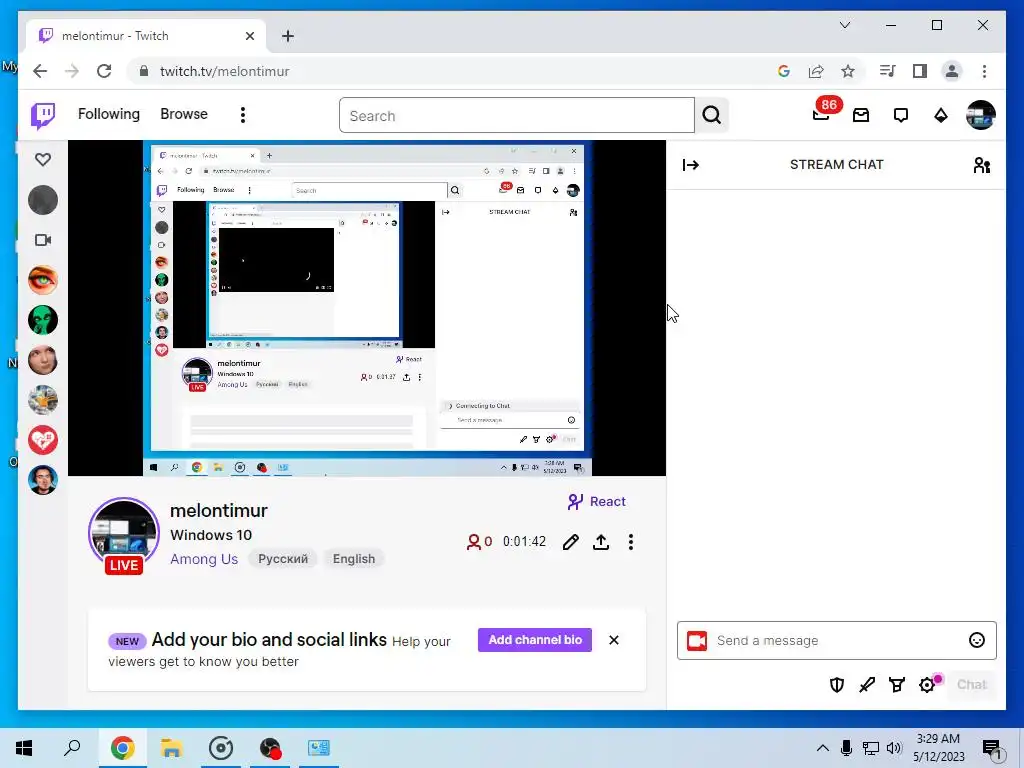1024x768 pixels.
Task: Open the sword mod view icon
Action: pos(867,685)
